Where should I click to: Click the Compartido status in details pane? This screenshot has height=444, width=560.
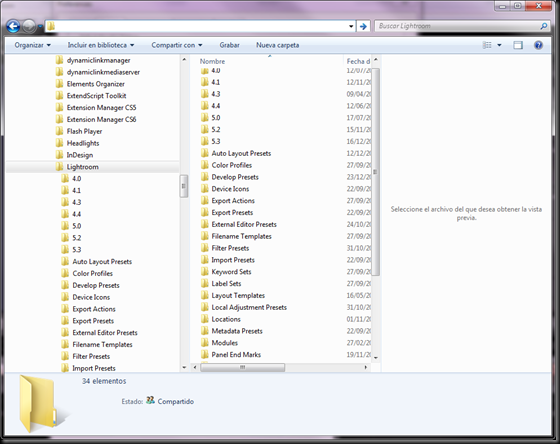tap(175, 401)
